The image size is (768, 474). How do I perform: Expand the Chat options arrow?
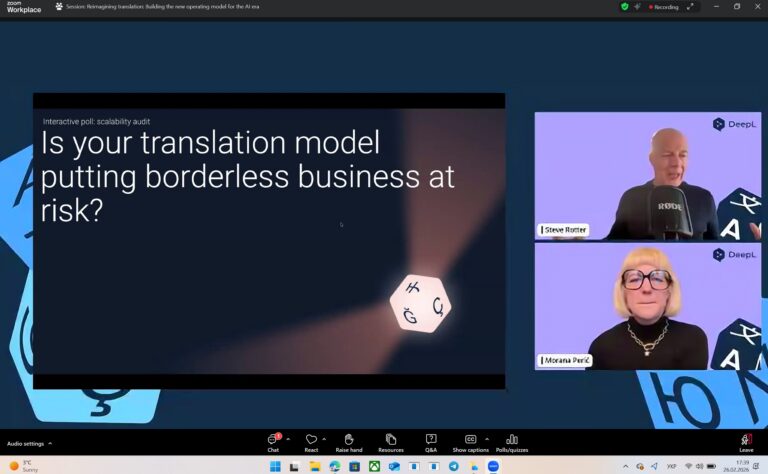coord(288,438)
